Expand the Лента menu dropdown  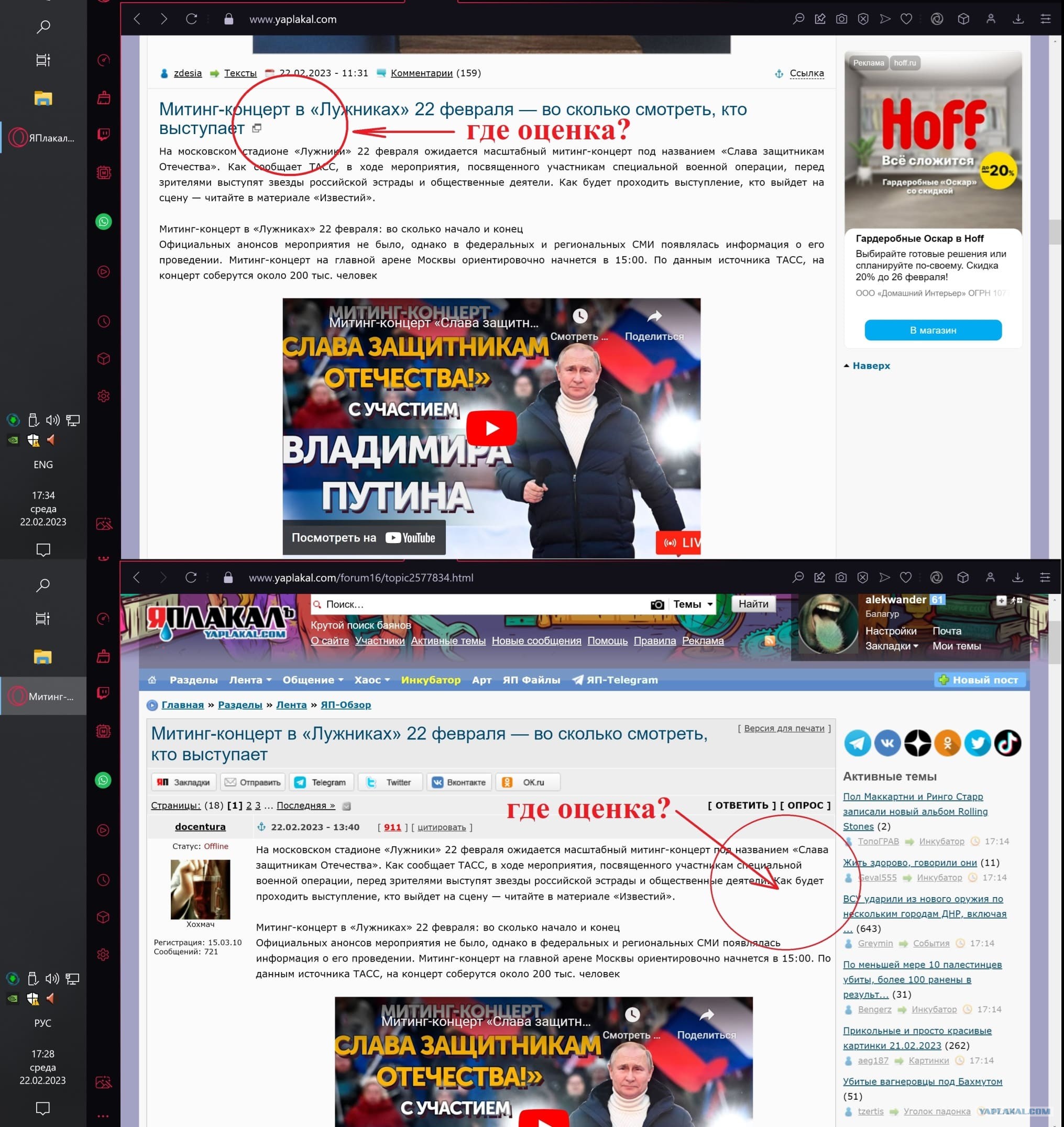coord(250,680)
